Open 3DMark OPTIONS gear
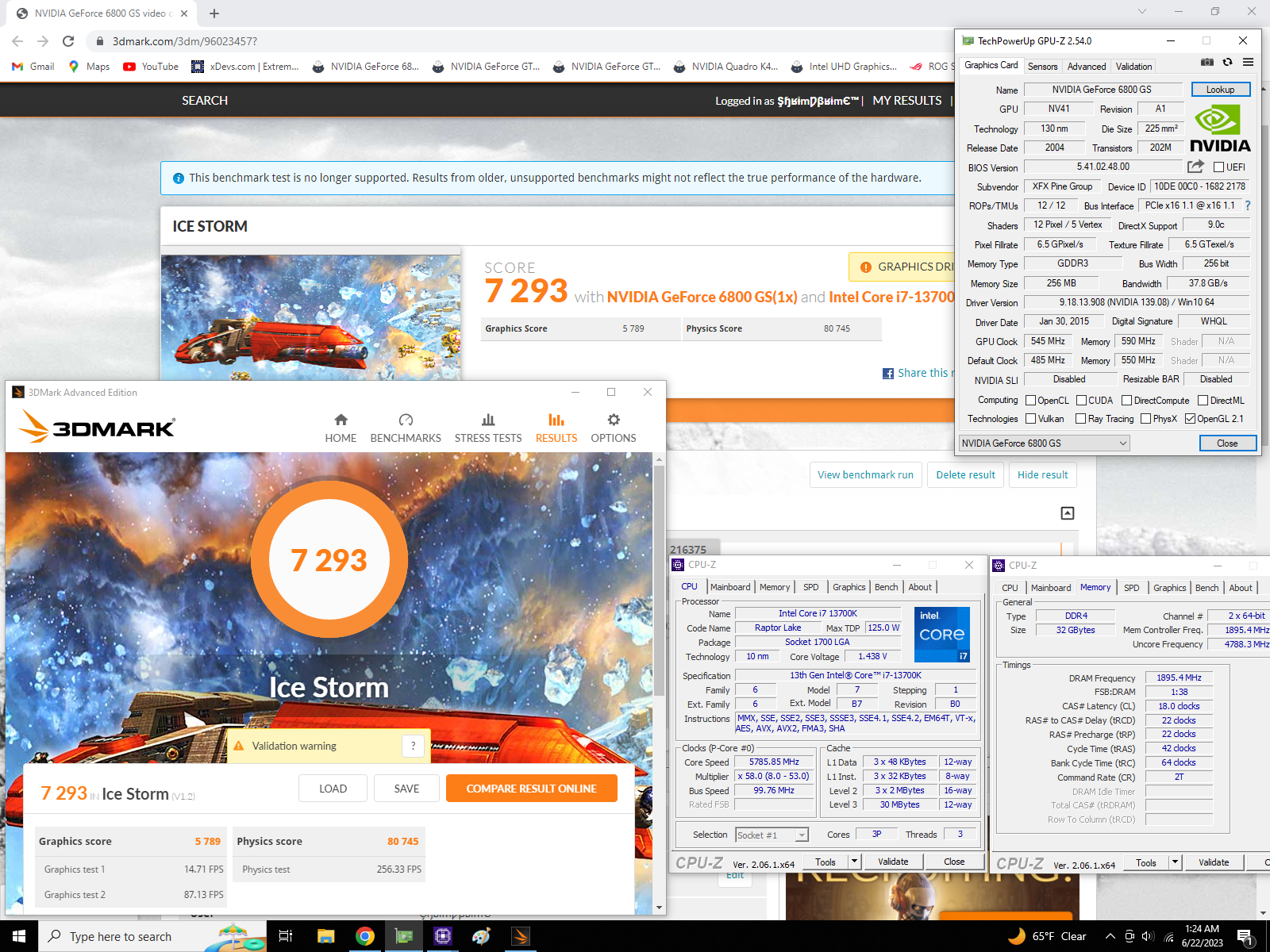This screenshot has width=1270, height=952. 614,428
